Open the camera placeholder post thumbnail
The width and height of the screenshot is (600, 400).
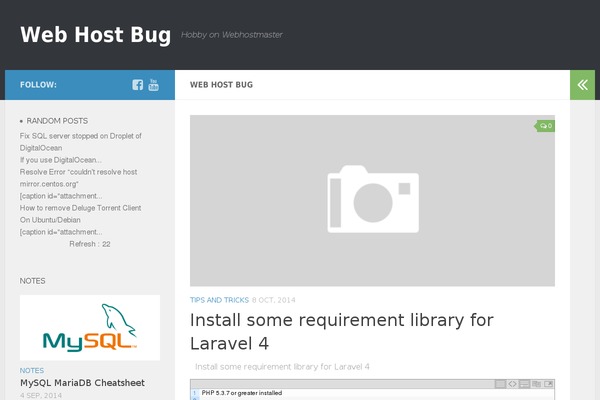click(372, 201)
